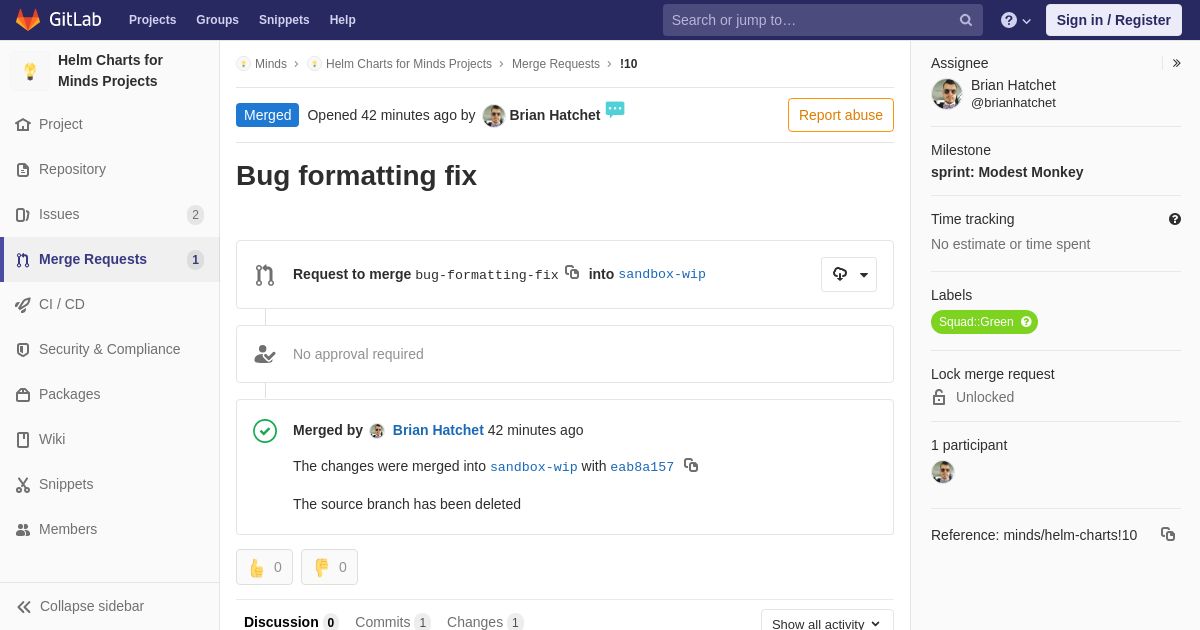1200x630 pixels.
Task: Copy commit SHA eab8a157 icon
Action: tap(691, 465)
